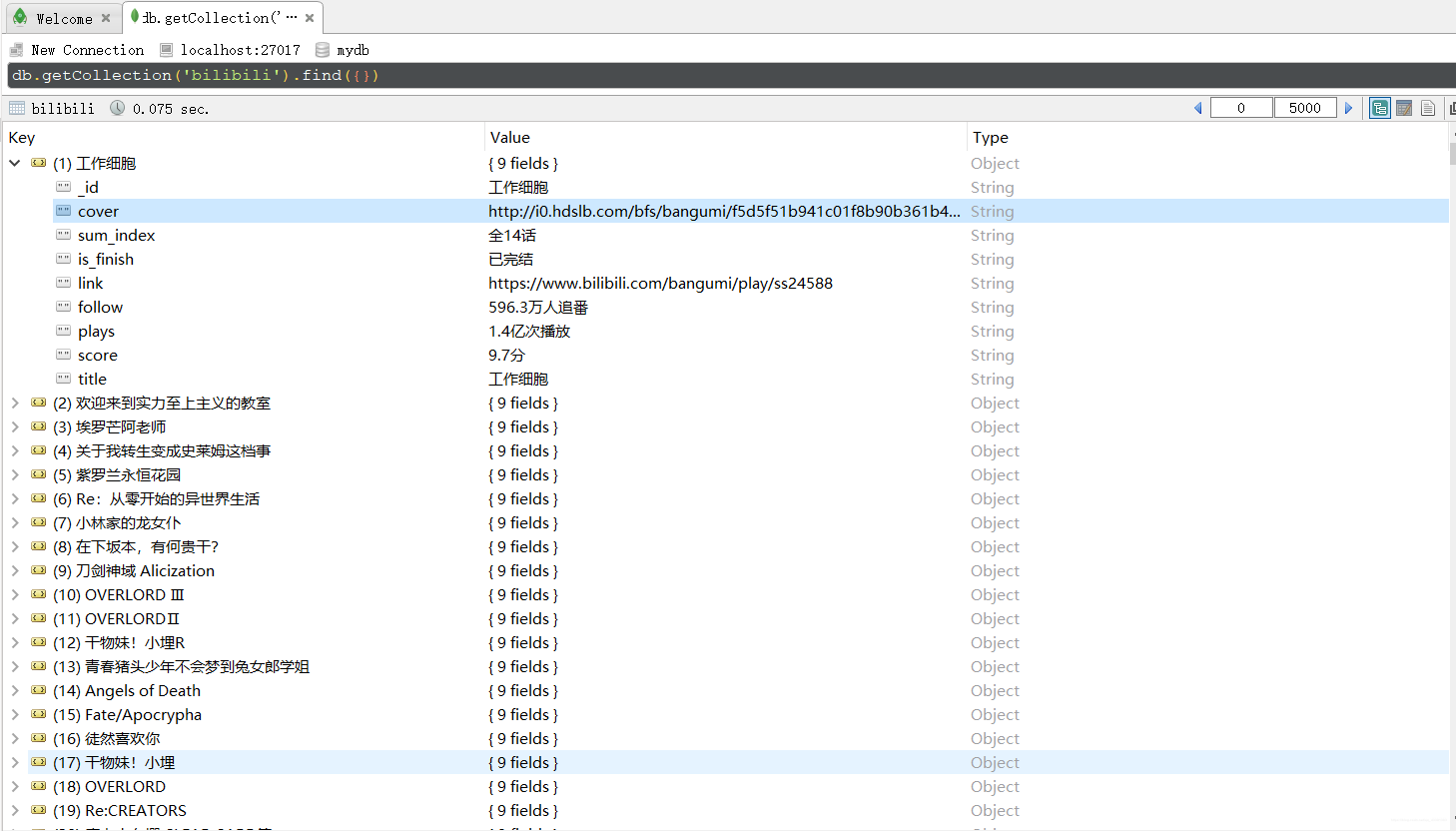Click the Type column header
The height and width of the screenshot is (831, 1456).
(x=991, y=138)
